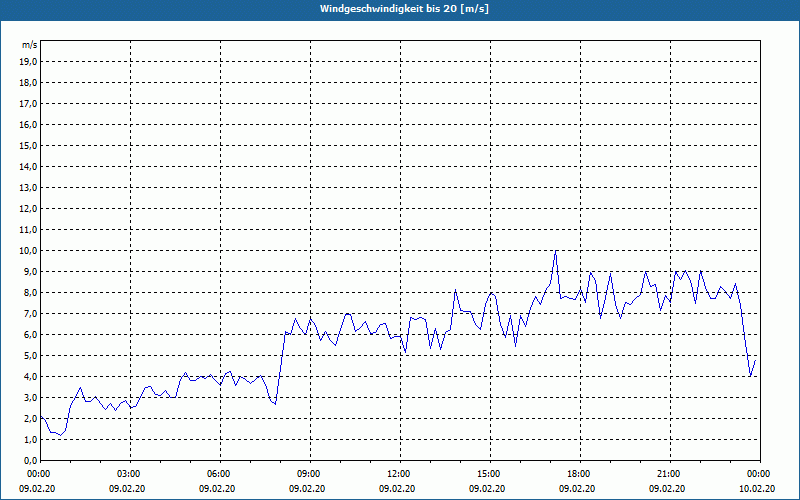Click the '18:00' time label
The height and width of the screenshot is (500, 800).
pyautogui.click(x=580, y=474)
